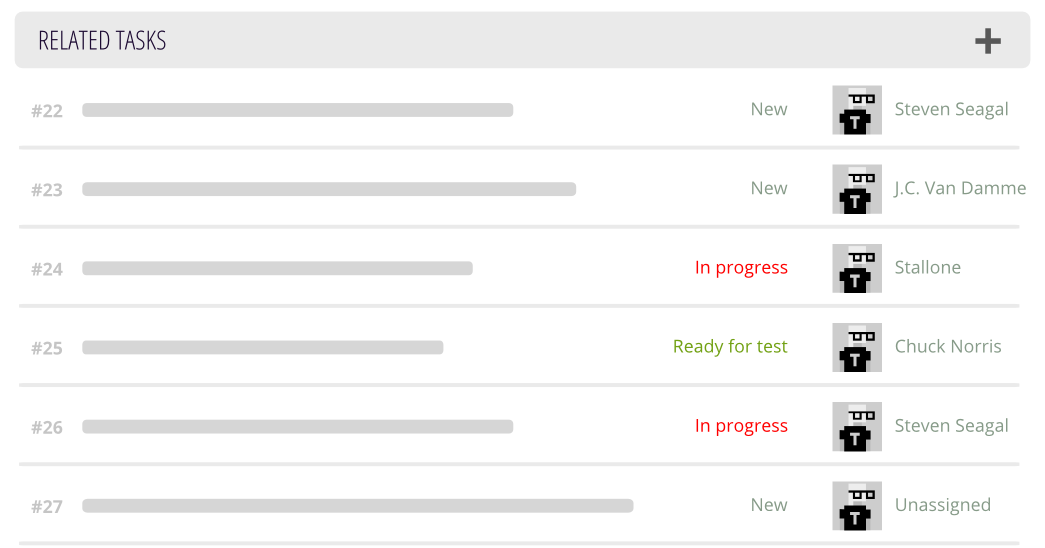Click avatar icon on task #26 row

(857, 426)
